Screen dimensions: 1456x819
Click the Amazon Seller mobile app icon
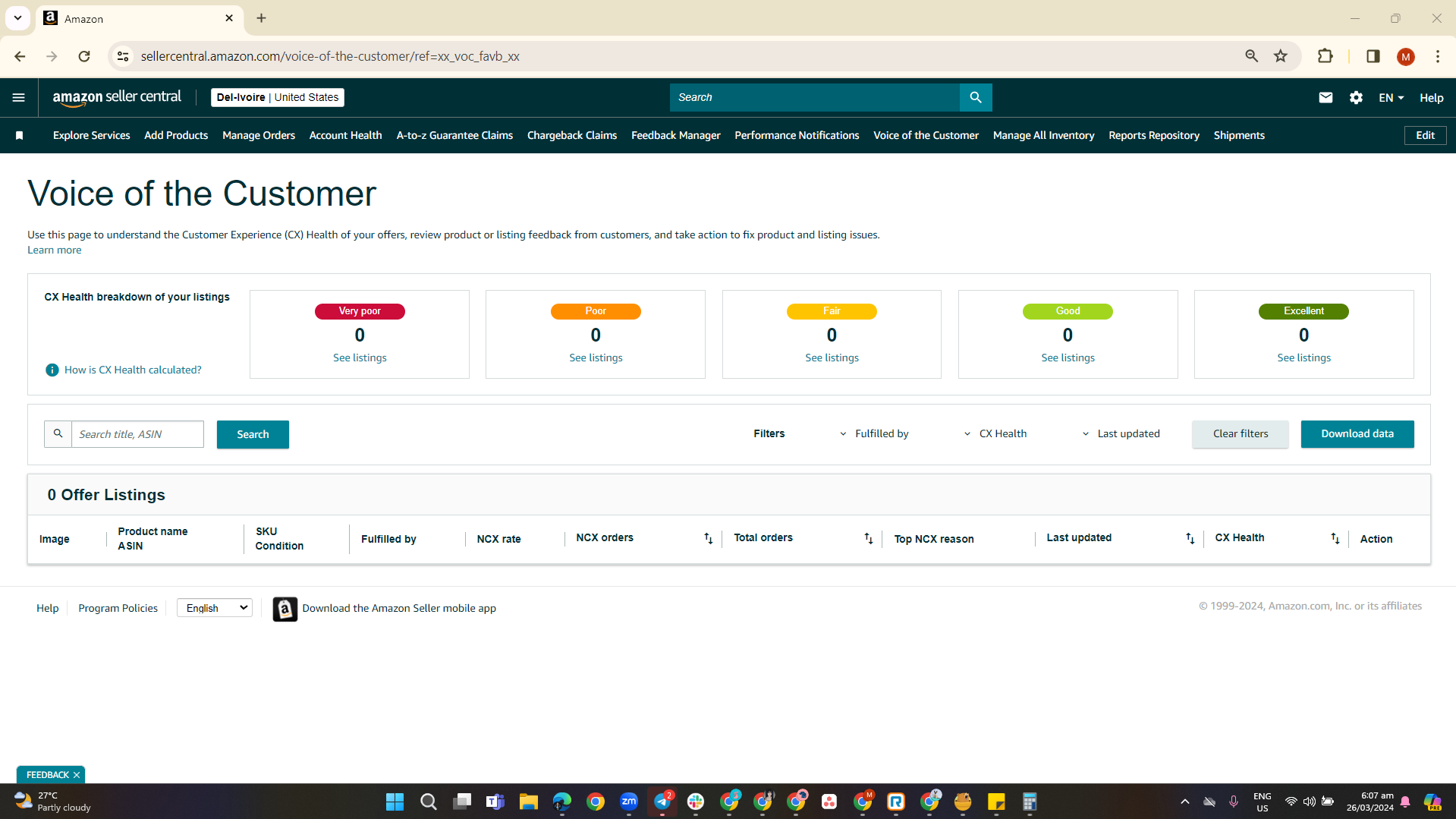click(285, 609)
